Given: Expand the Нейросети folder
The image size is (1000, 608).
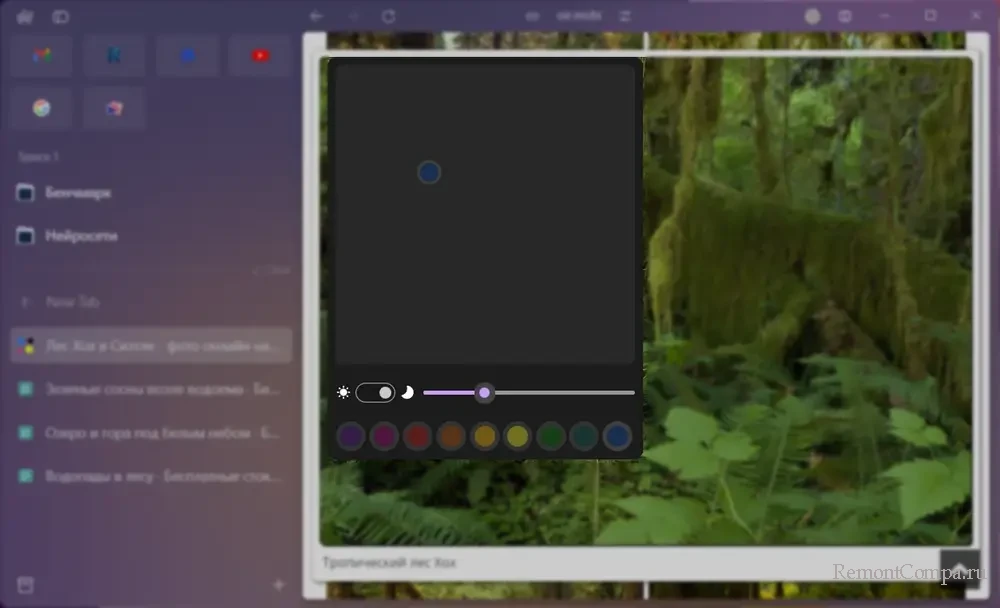Looking at the screenshot, I should 80,236.
